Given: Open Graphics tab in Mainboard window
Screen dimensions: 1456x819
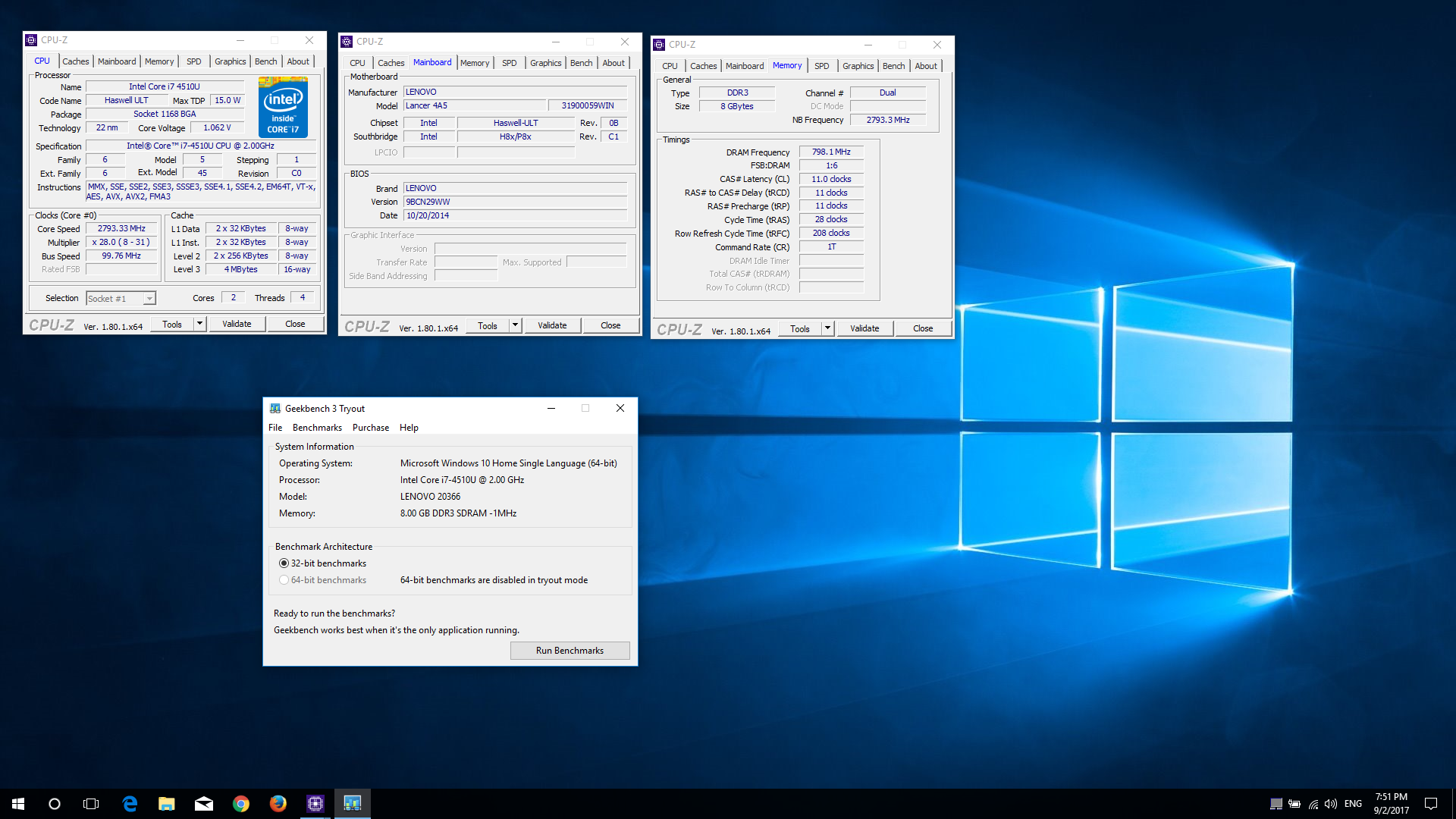Looking at the screenshot, I should (546, 63).
